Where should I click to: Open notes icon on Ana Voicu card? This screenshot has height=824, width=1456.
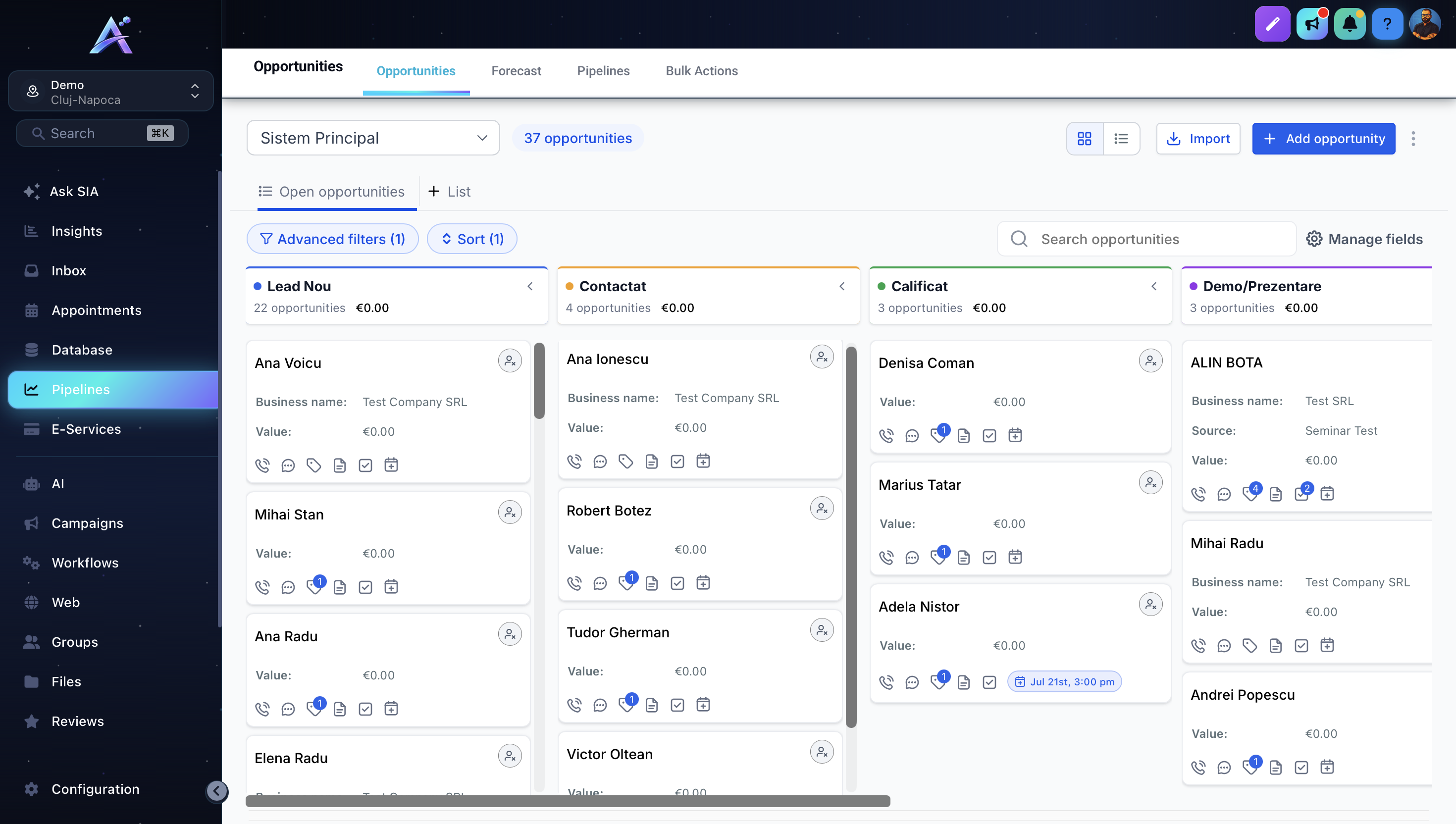[340, 465]
